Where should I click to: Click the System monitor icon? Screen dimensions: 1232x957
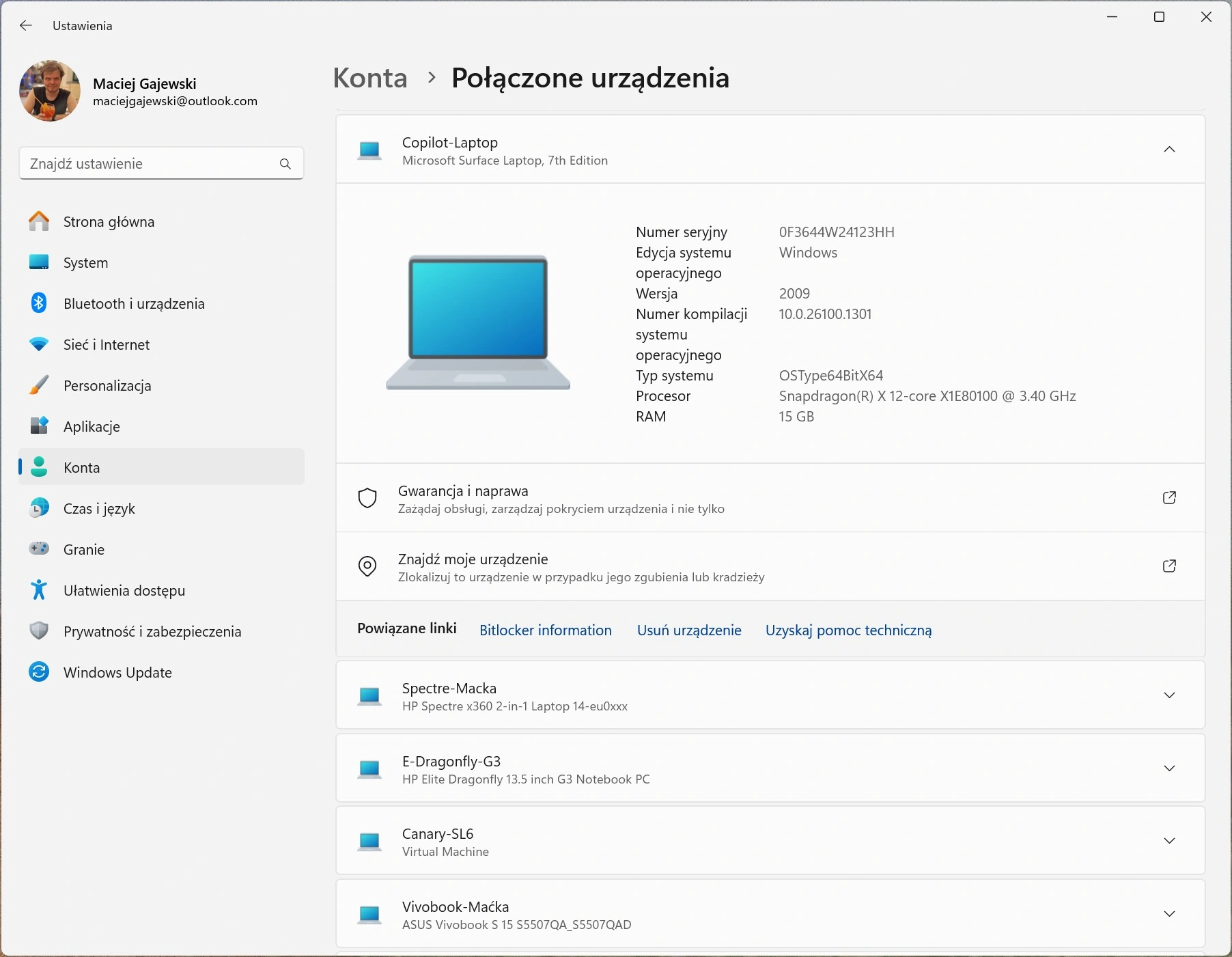point(39,262)
